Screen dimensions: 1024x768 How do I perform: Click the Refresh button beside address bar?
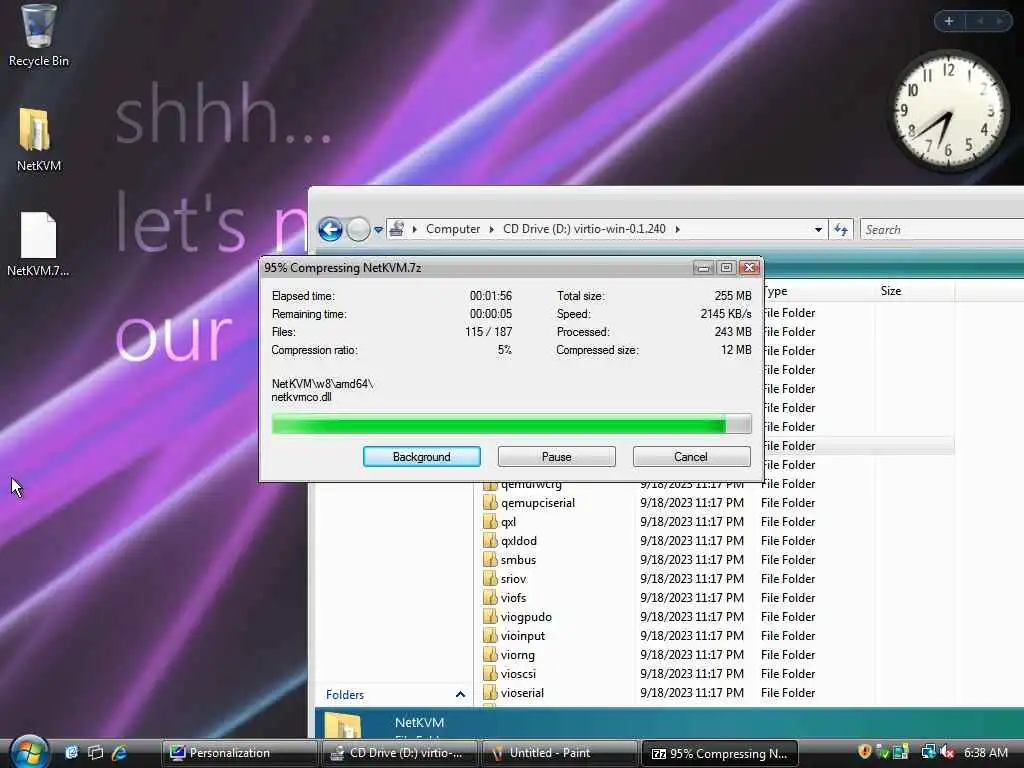(840, 230)
